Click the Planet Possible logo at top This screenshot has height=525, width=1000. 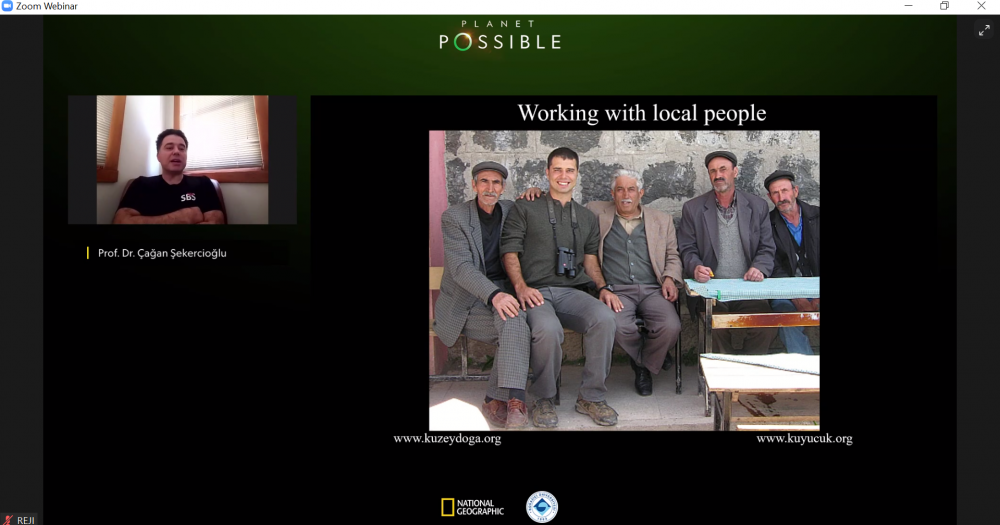pos(500,36)
